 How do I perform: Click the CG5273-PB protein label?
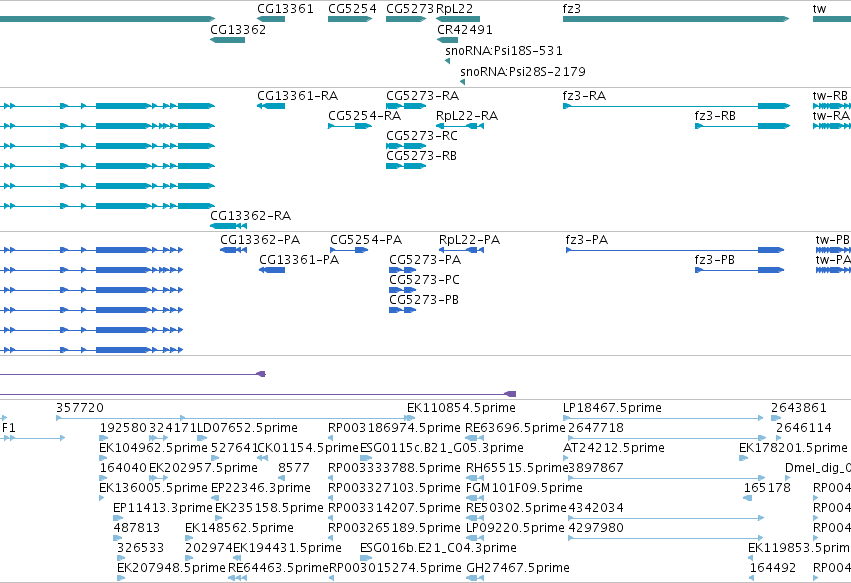click(x=424, y=300)
